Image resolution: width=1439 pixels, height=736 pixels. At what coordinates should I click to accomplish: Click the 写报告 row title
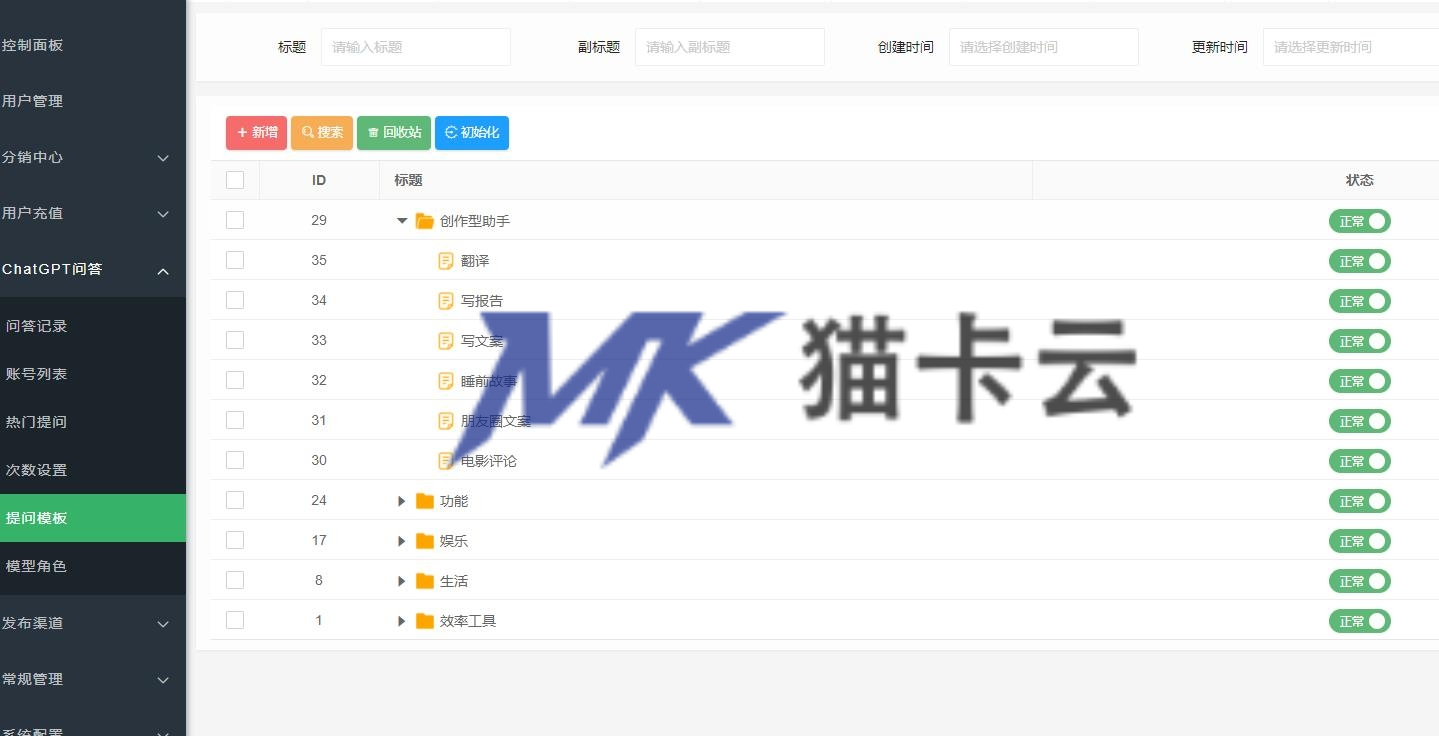click(x=482, y=301)
